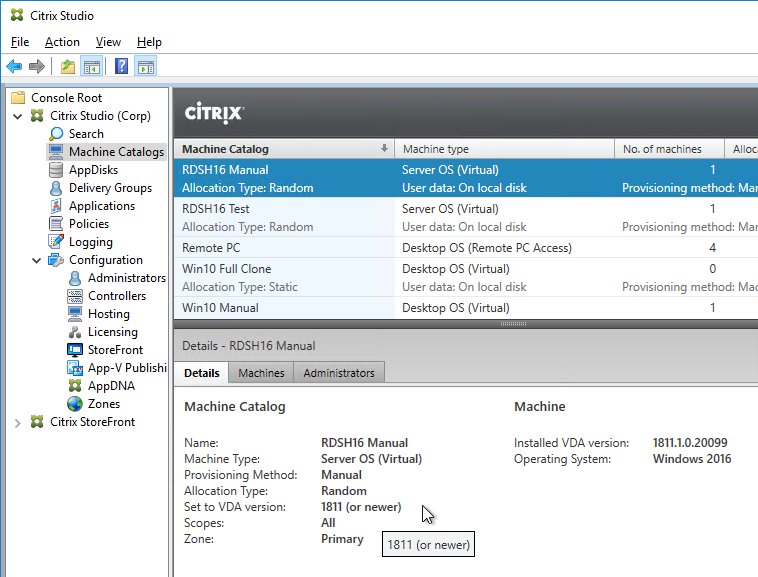Click Installed VDA version value 1811.1.0.20099
The height and width of the screenshot is (577, 758).
[690, 443]
